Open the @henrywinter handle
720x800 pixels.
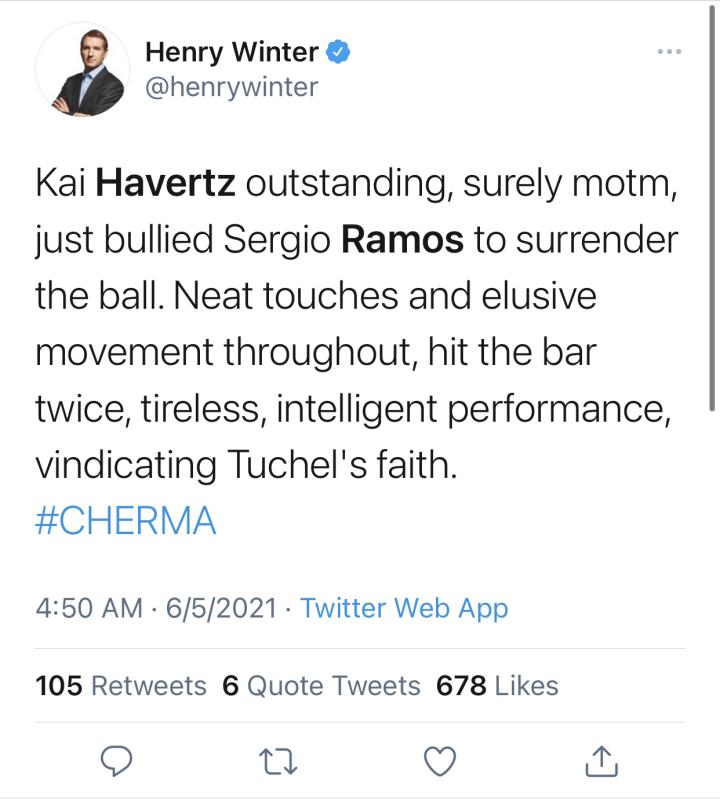click(232, 87)
